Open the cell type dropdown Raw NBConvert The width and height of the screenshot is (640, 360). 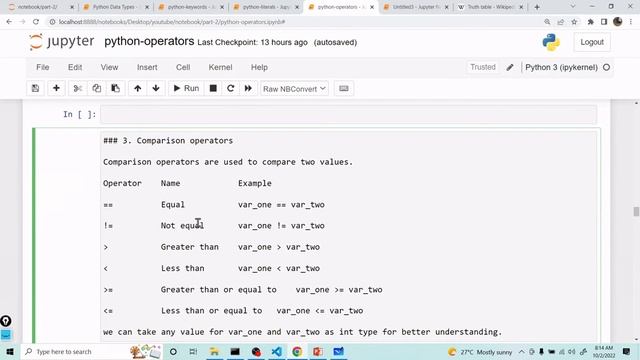point(294,89)
